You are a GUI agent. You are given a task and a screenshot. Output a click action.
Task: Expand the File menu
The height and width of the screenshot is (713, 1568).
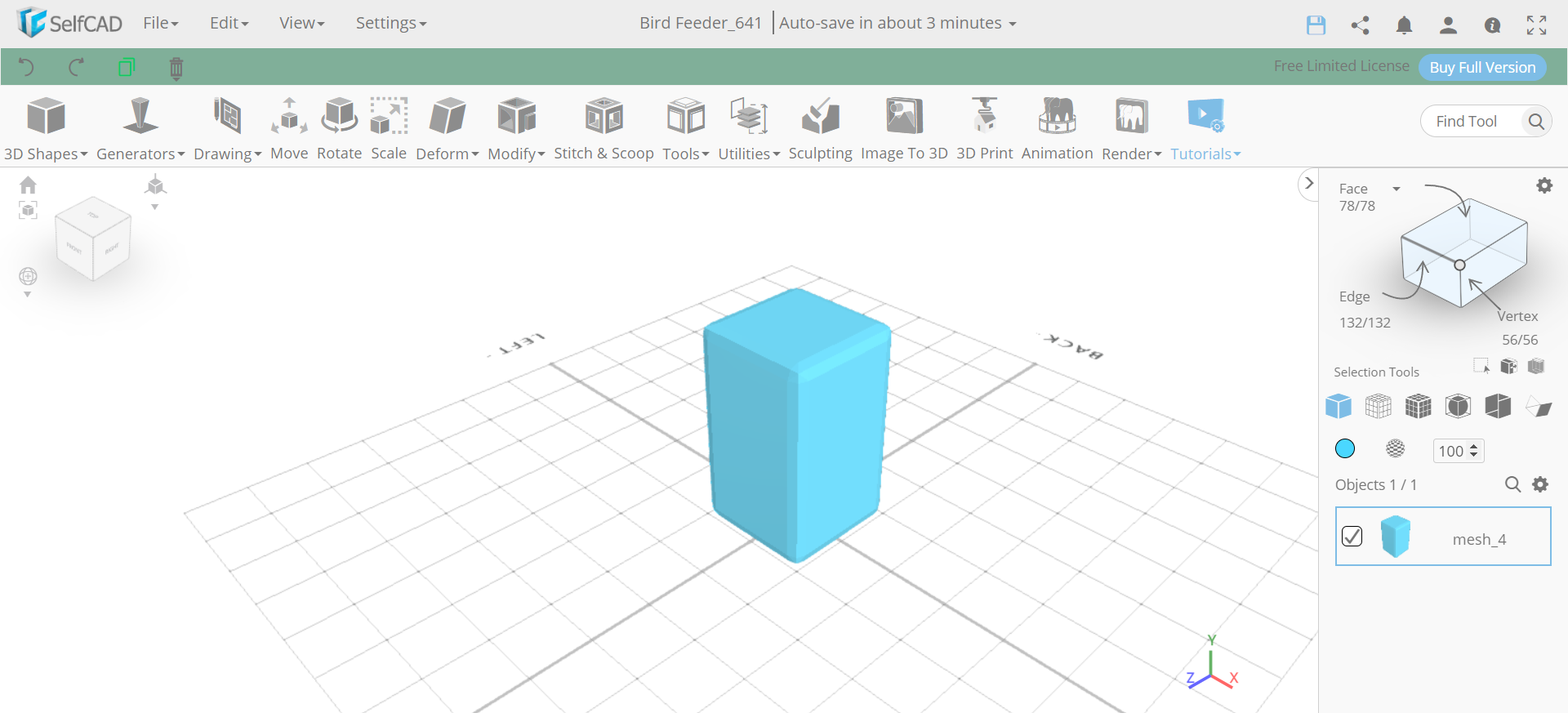(x=160, y=23)
